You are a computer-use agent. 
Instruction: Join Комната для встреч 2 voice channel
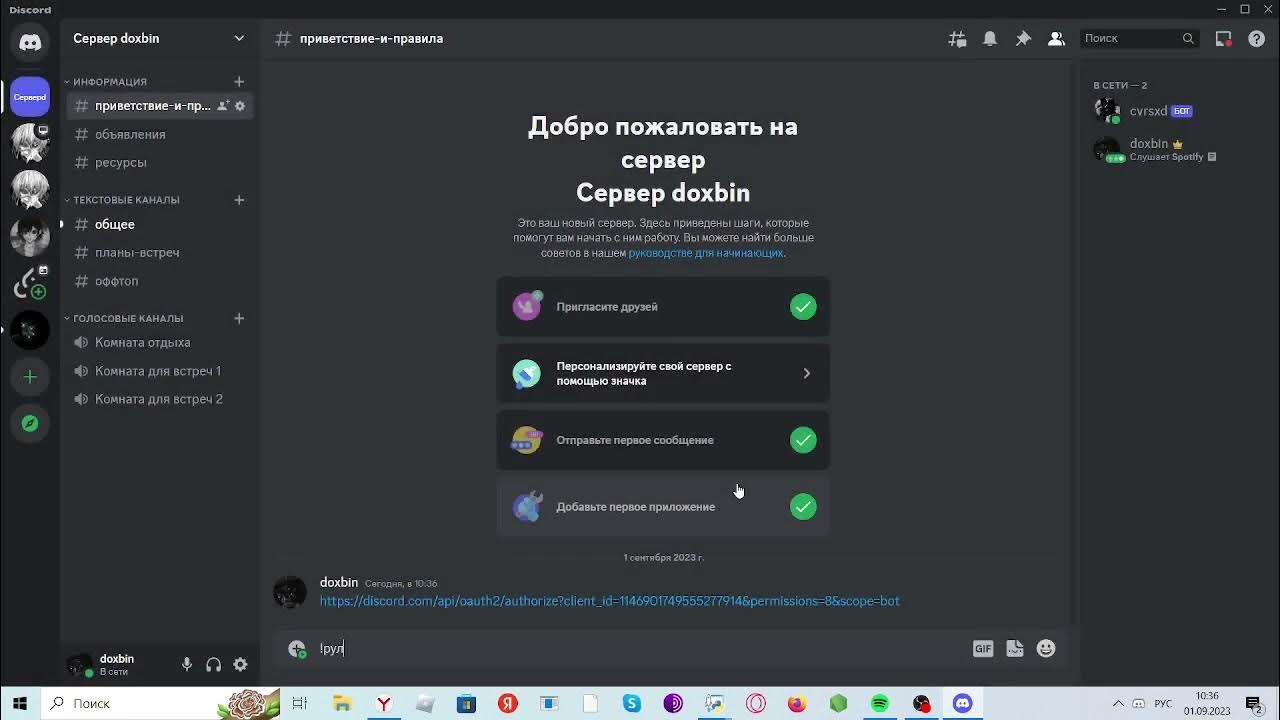click(160, 399)
